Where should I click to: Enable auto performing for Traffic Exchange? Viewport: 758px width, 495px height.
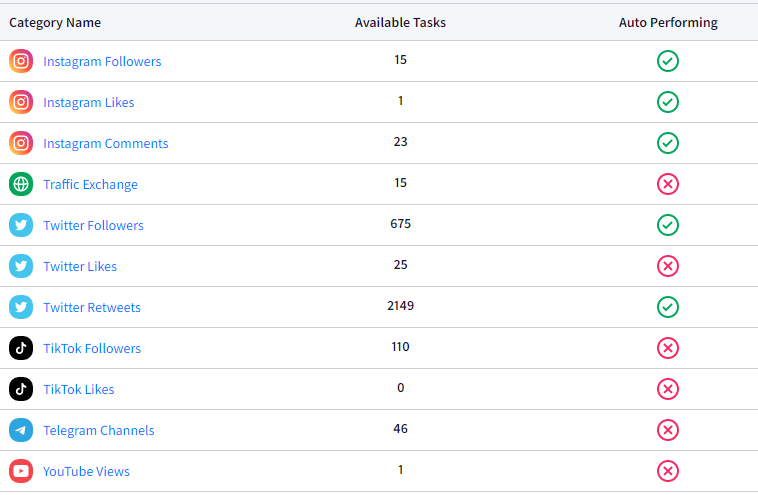pyautogui.click(x=668, y=184)
